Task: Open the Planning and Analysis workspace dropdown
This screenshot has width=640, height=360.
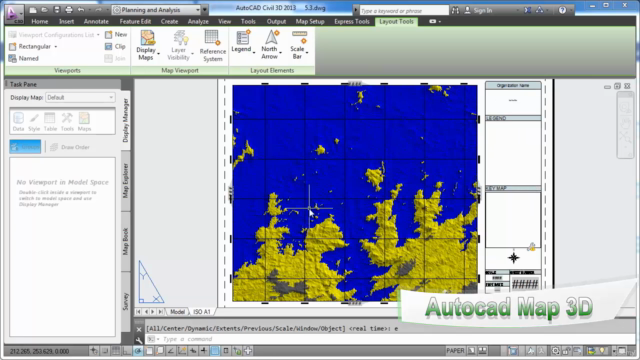Action: point(156,10)
